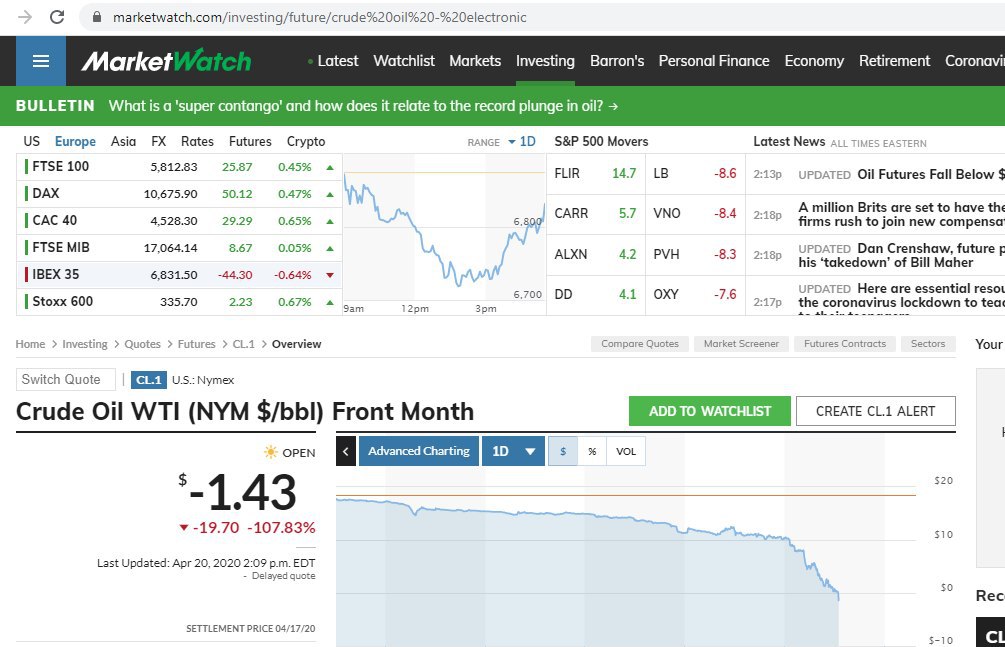Switch to the US markets tab

(x=31, y=142)
